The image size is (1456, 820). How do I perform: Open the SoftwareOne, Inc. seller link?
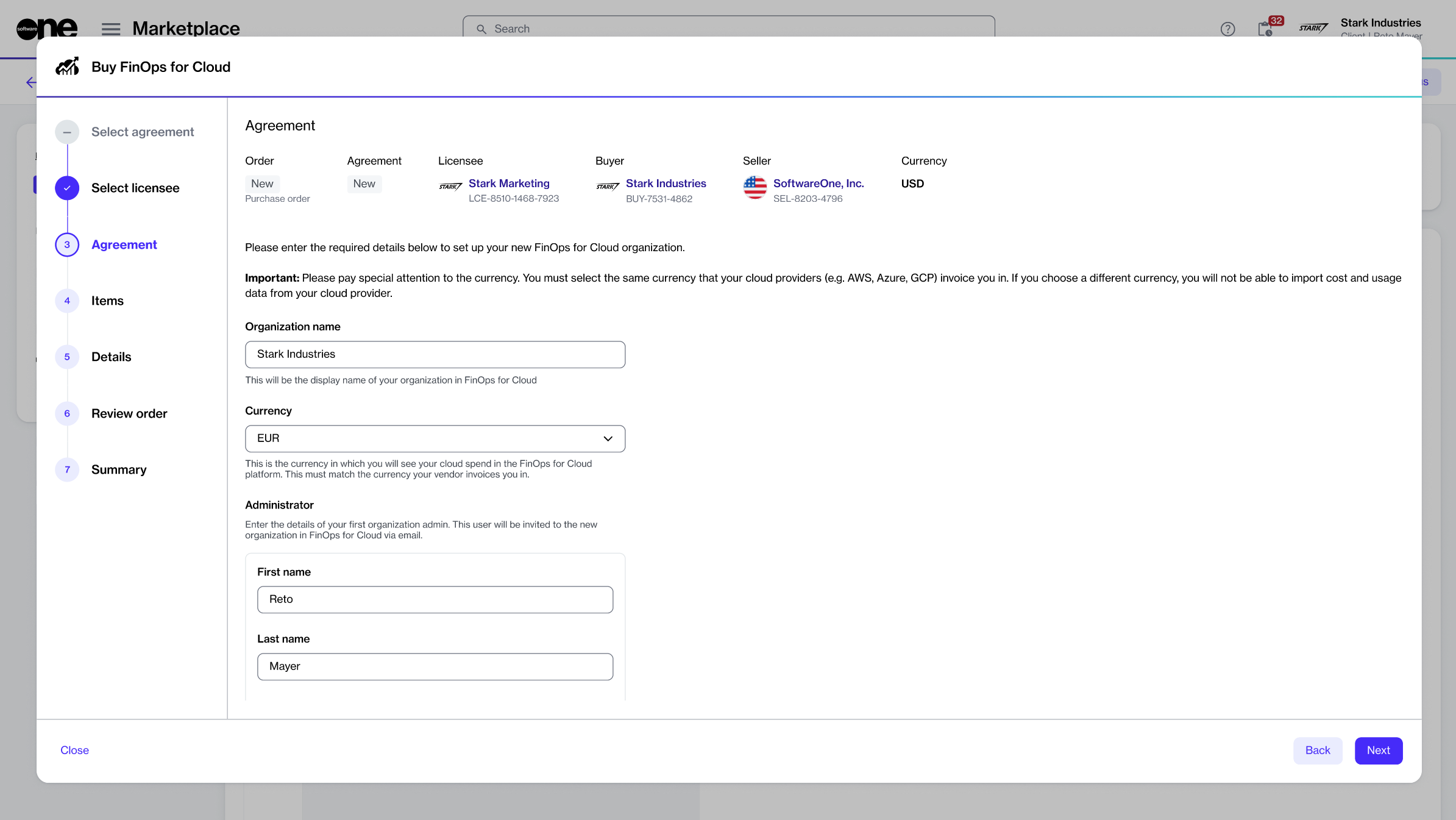pyautogui.click(x=818, y=184)
